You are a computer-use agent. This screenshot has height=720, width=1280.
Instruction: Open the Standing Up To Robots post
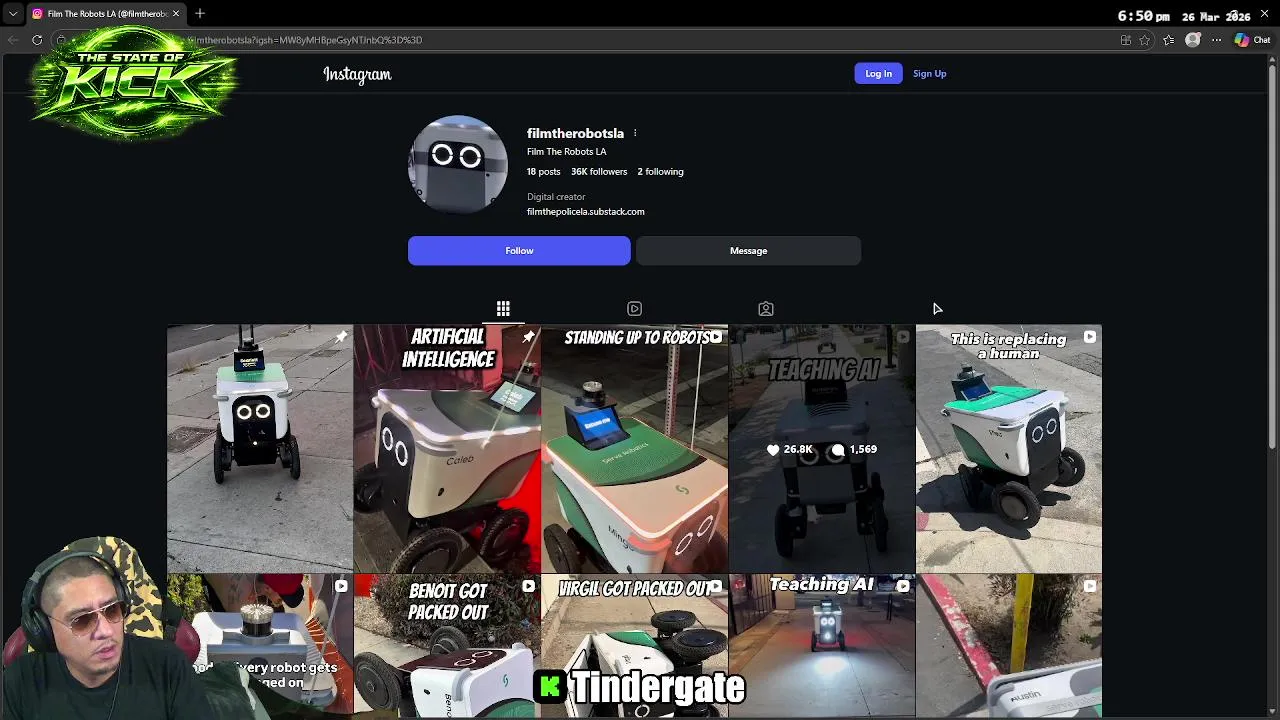[634, 448]
